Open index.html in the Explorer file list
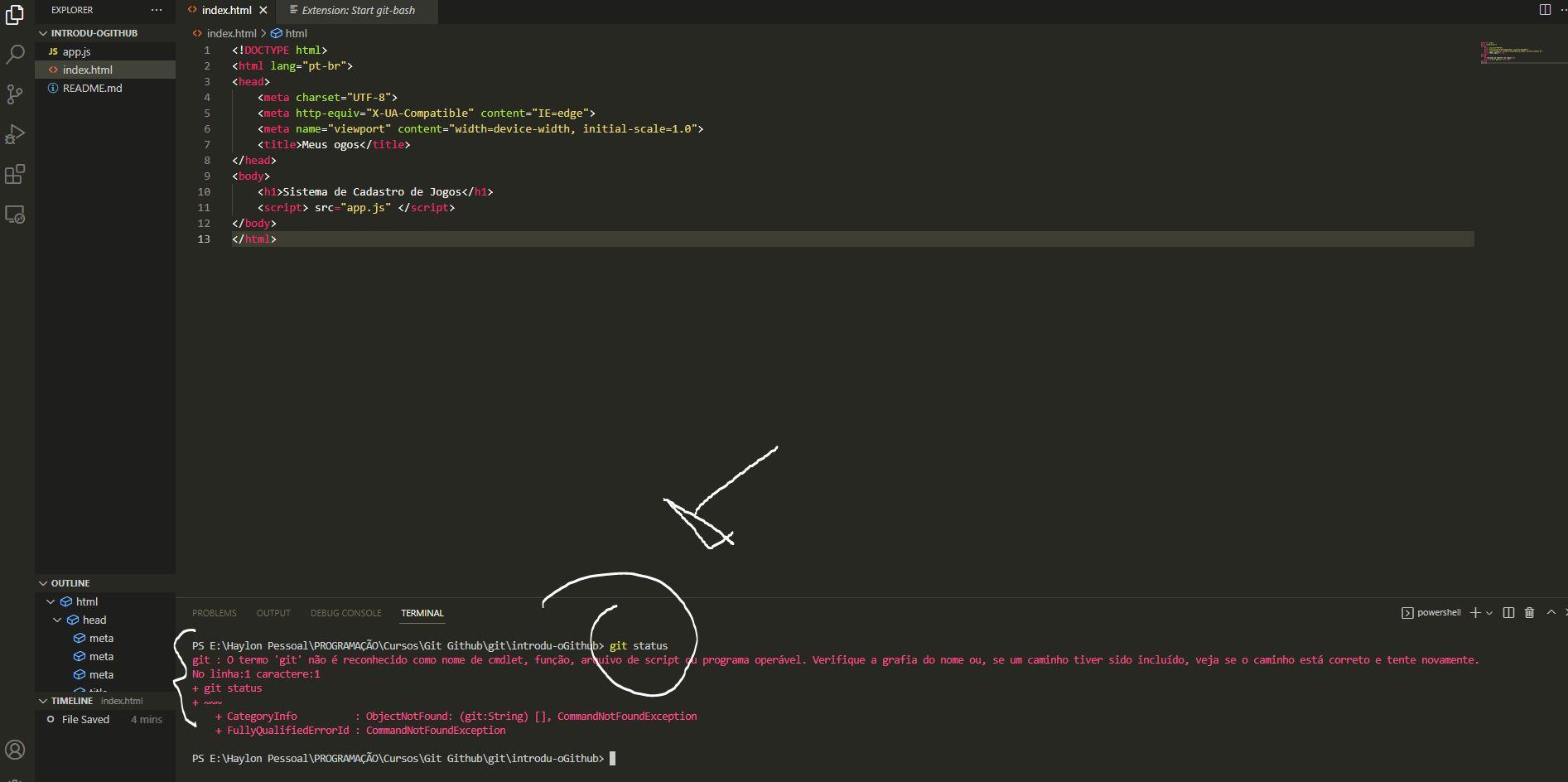 click(105, 70)
